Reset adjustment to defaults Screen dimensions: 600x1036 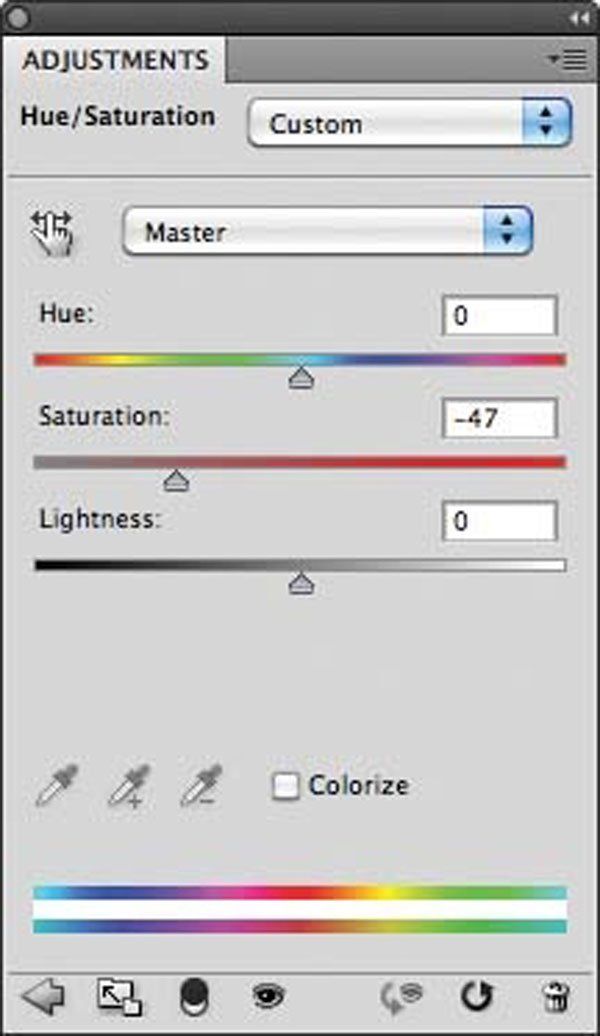(x=478, y=997)
